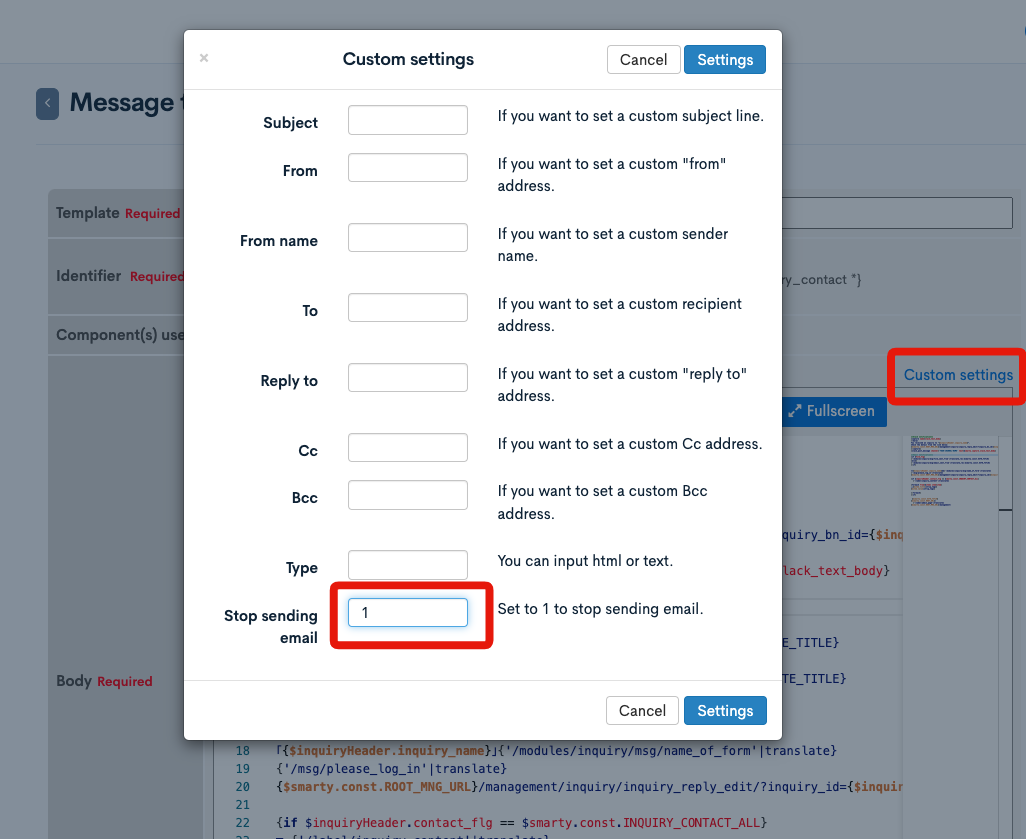Select the Stop sending email value field
Viewport: 1026px width, 839px height.
[x=410, y=612]
